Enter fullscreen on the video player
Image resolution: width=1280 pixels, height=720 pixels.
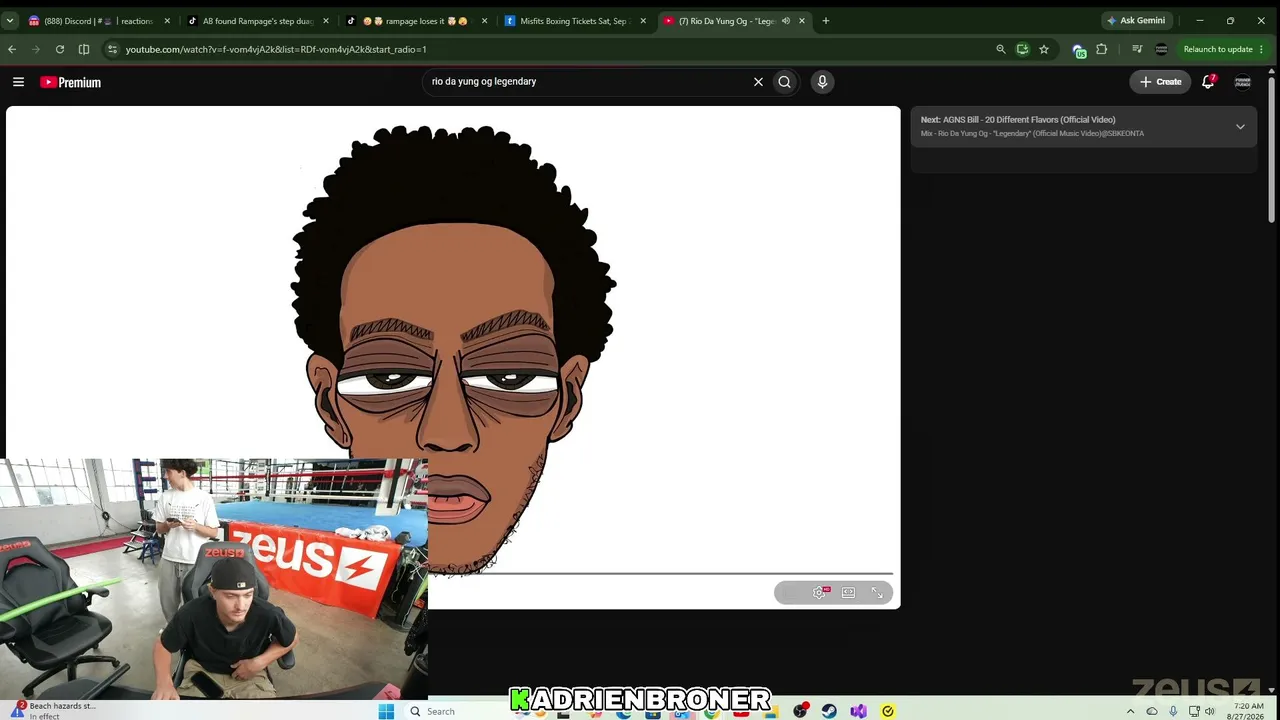(877, 593)
